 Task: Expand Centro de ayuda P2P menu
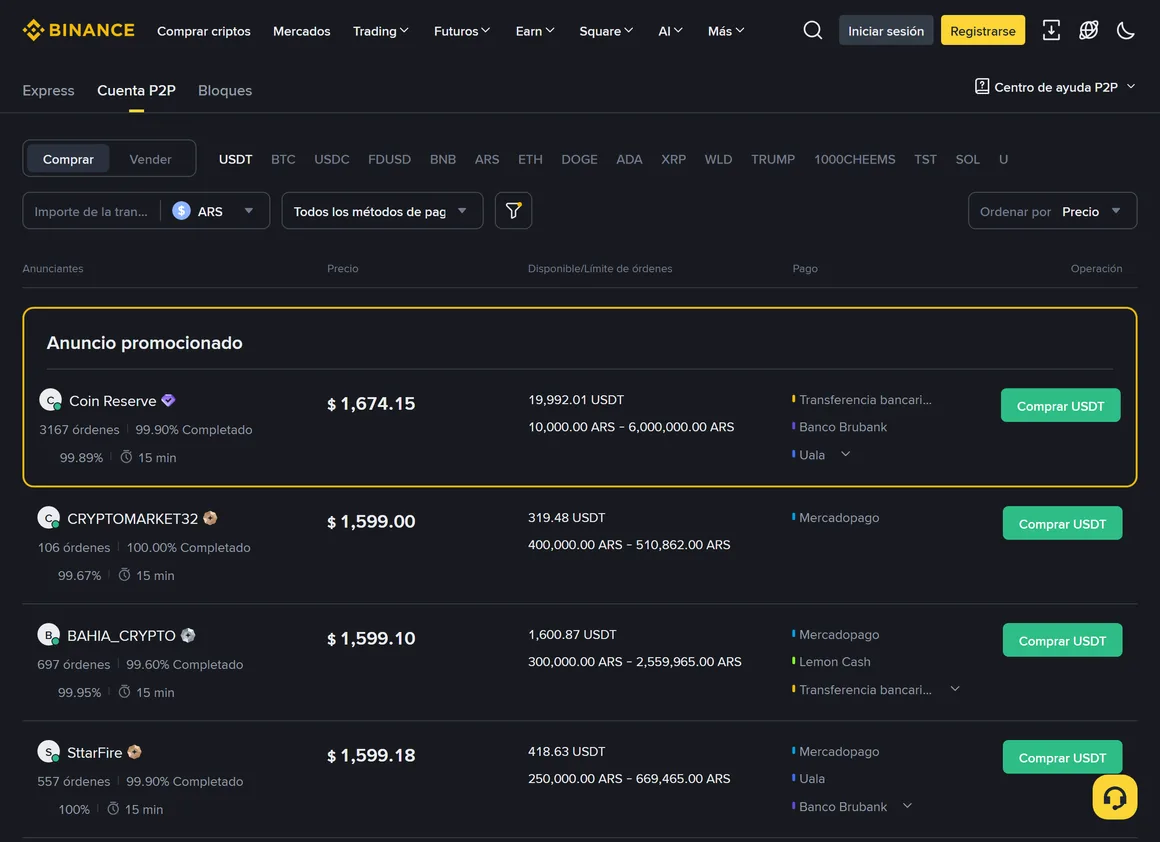click(x=1055, y=87)
